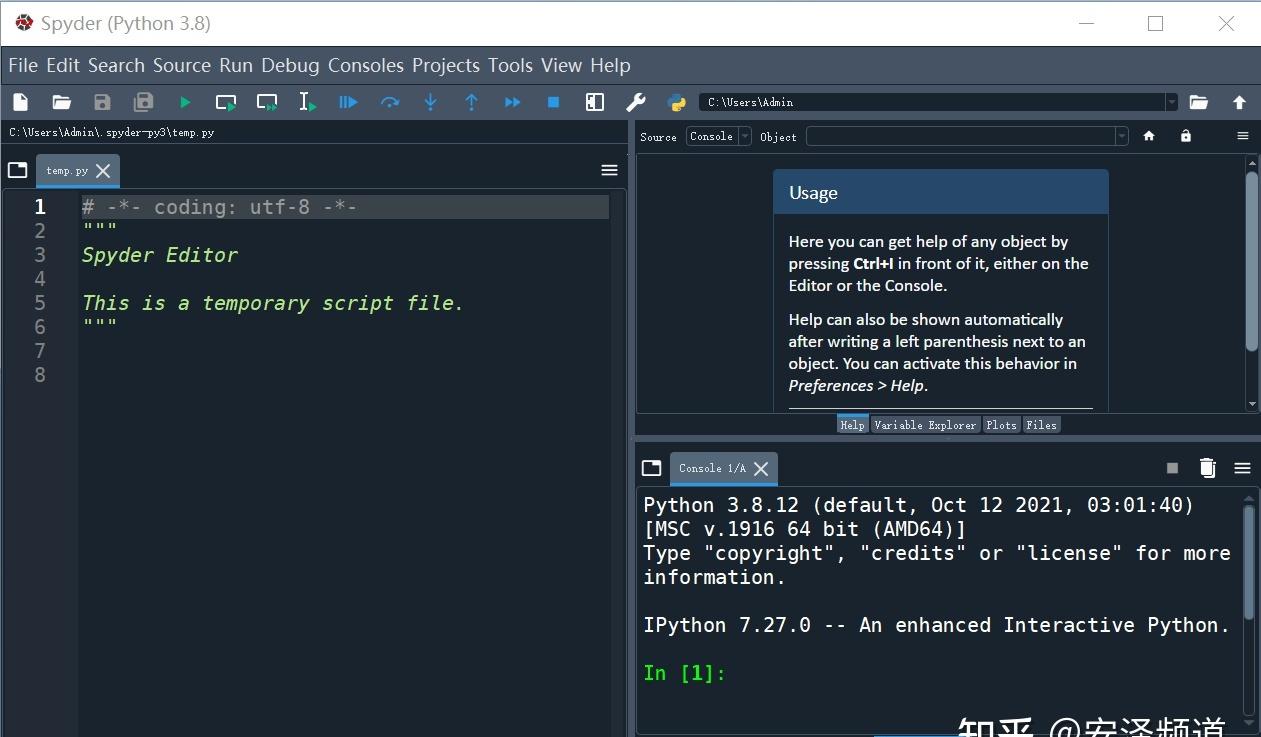
Task: Open the Projects menu
Action: (446, 65)
